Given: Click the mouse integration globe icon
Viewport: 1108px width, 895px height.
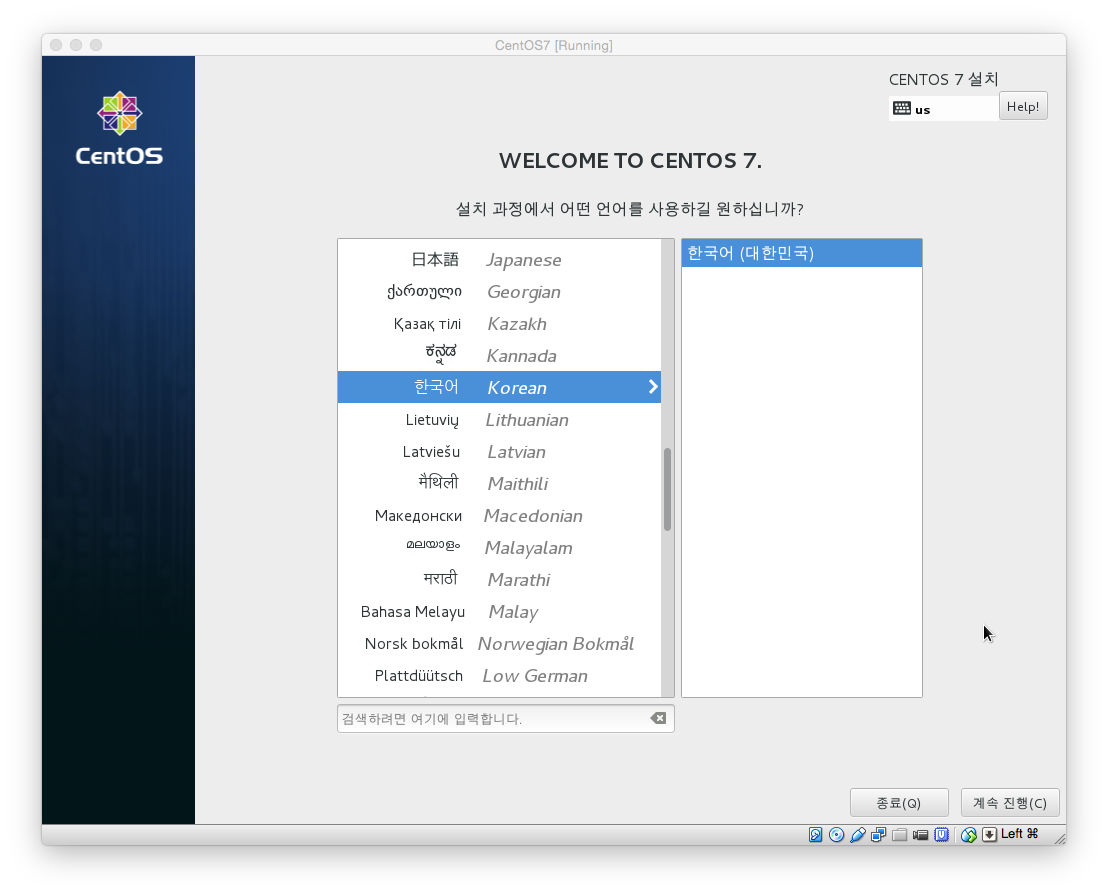Looking at the screenshot, I should click(x=969, y=834).
